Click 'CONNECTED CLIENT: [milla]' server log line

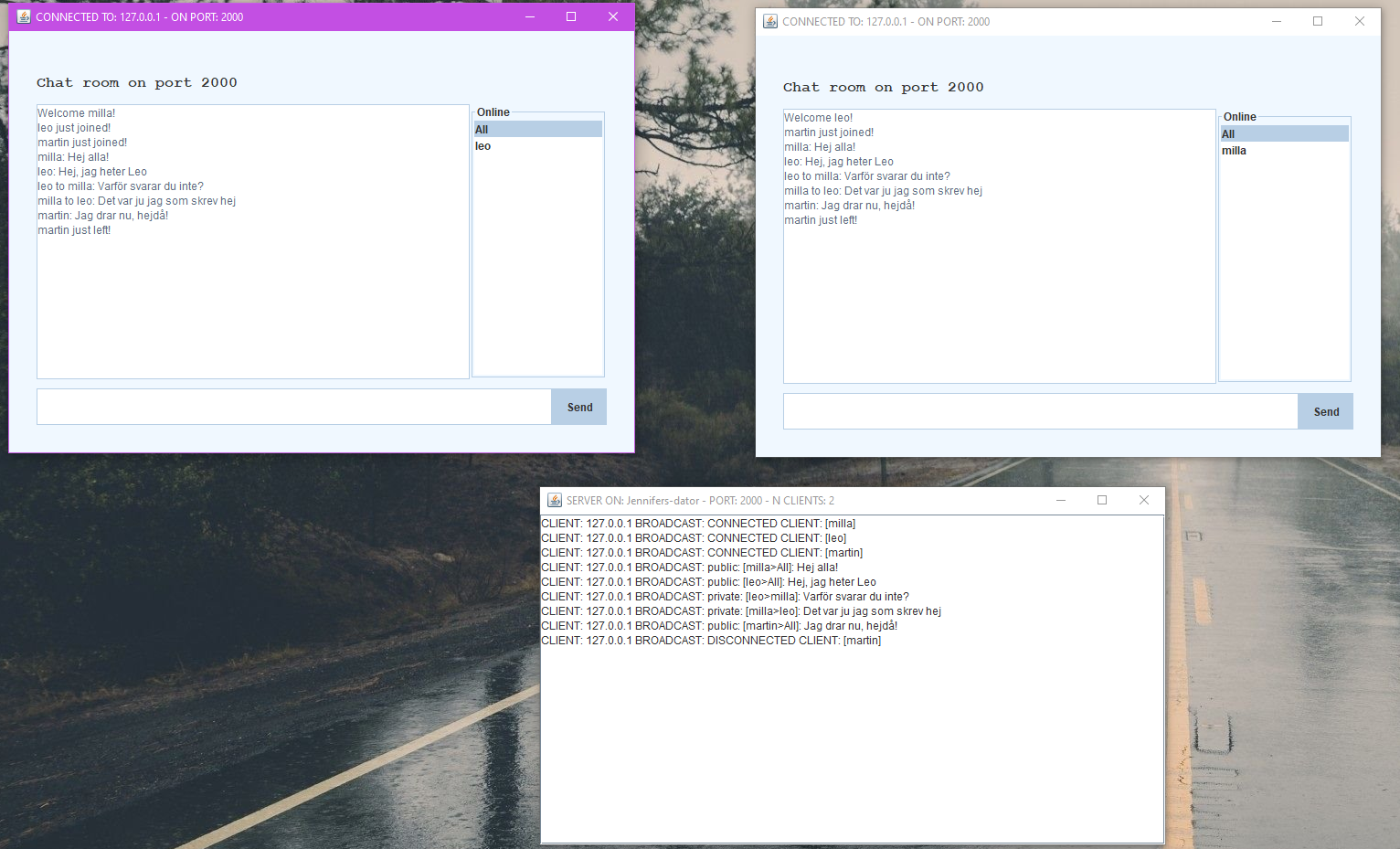coord(698,524)
